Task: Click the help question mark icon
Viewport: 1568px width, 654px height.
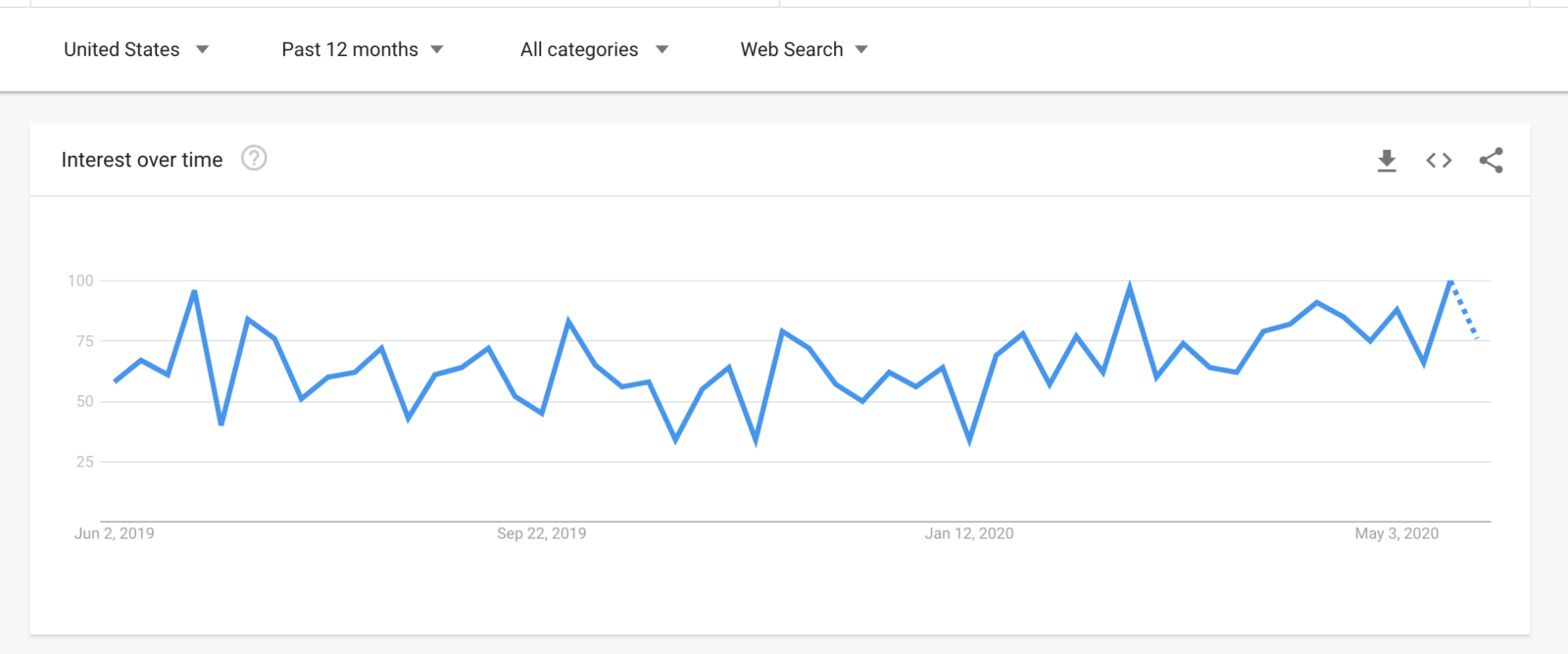Action: [254, 158]
